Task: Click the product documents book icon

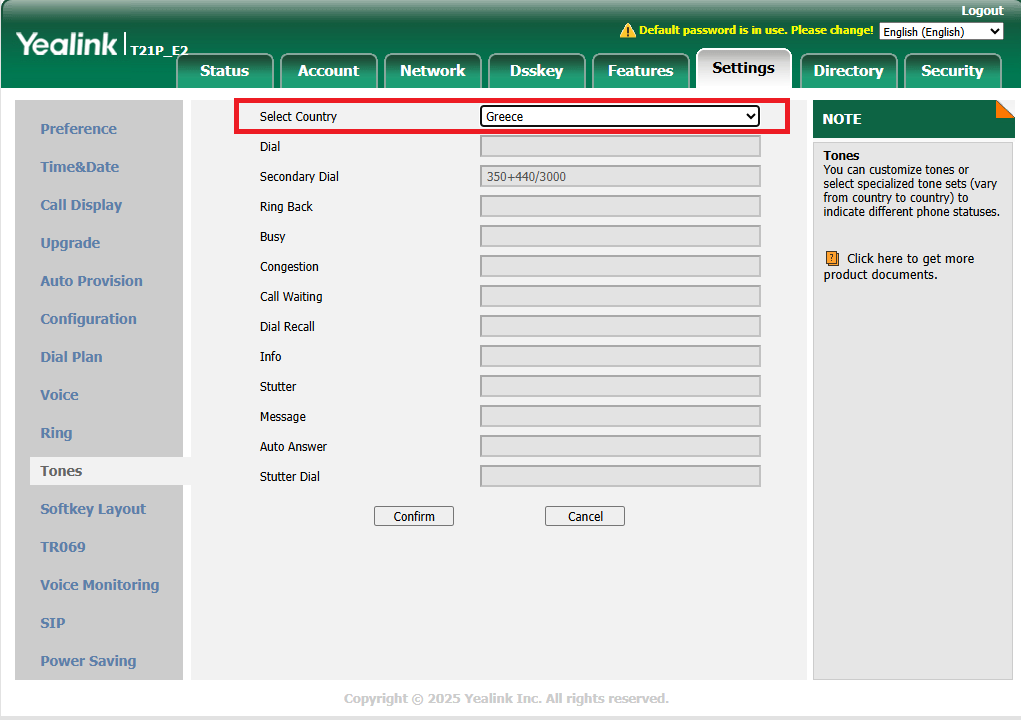Action: [x=832, y=258]
